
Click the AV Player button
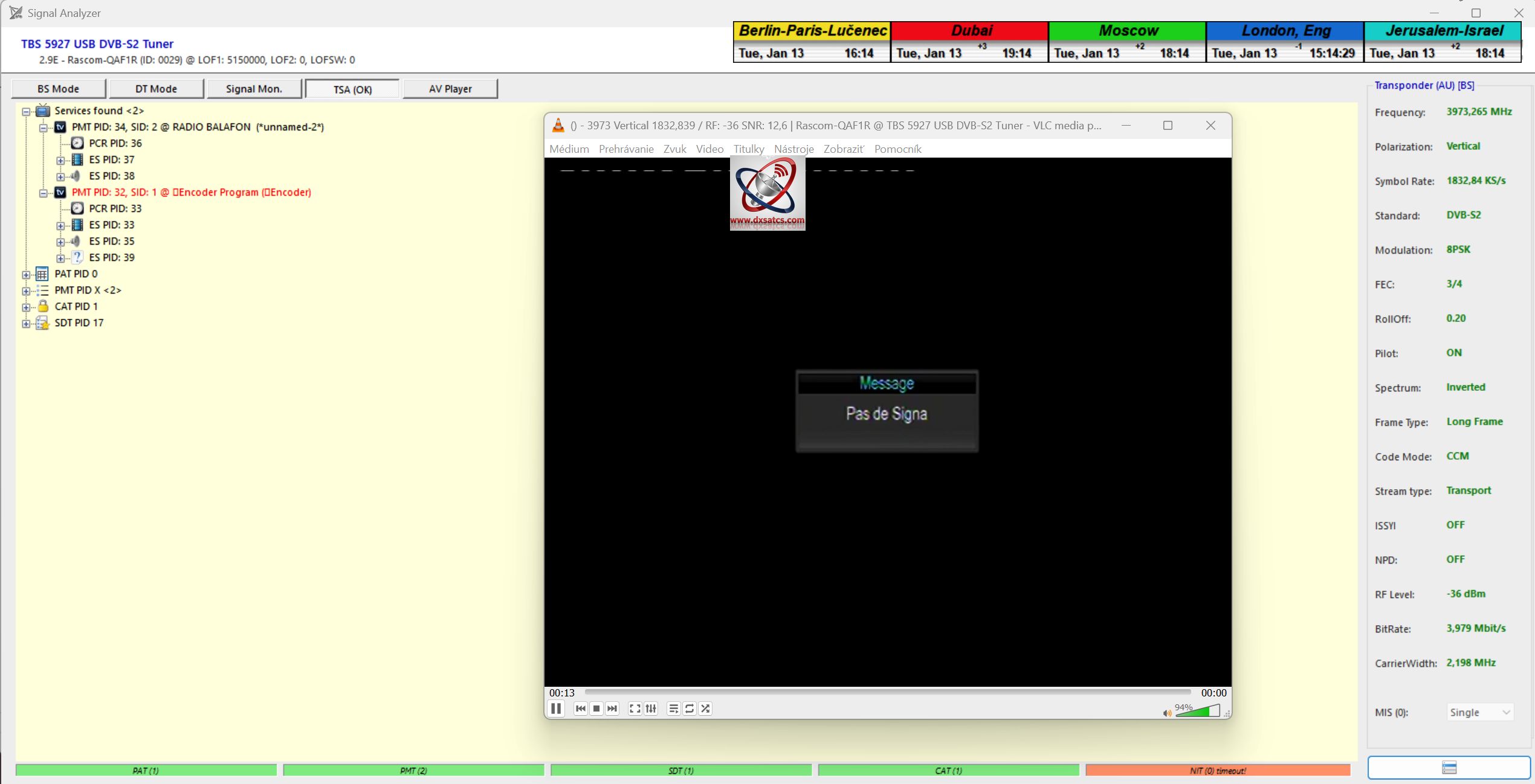click(x=450, y=89)
